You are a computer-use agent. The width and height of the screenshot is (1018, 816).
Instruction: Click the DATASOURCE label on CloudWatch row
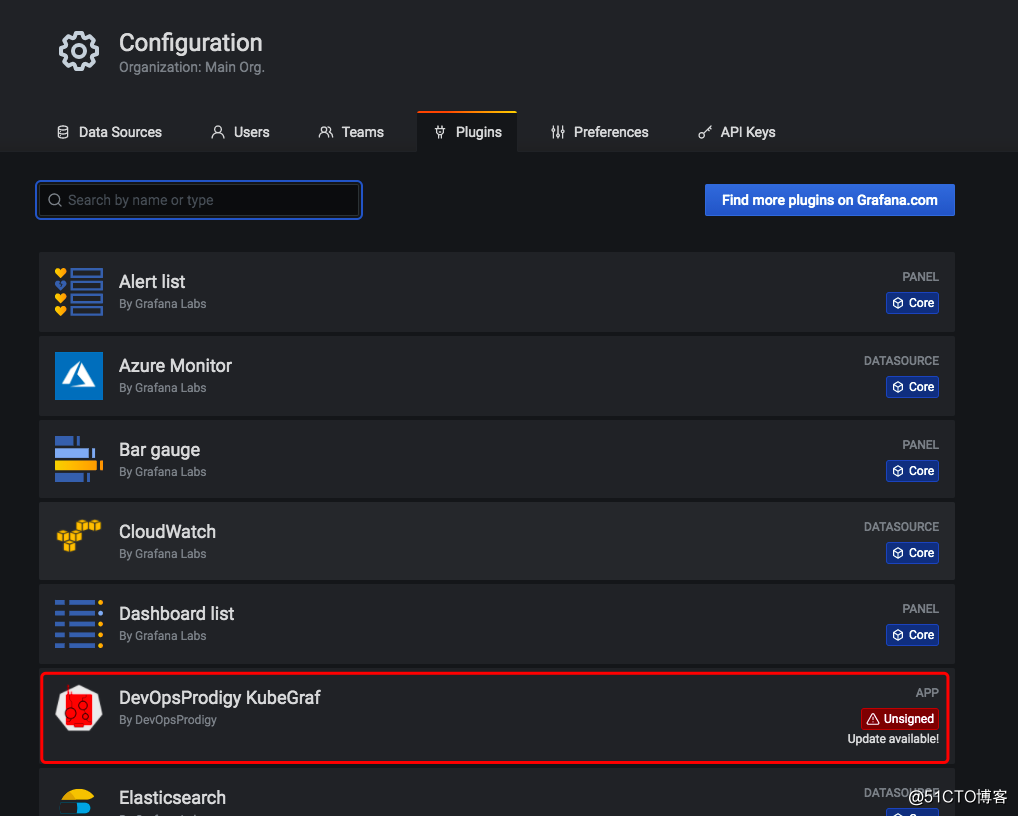point(901,527)
